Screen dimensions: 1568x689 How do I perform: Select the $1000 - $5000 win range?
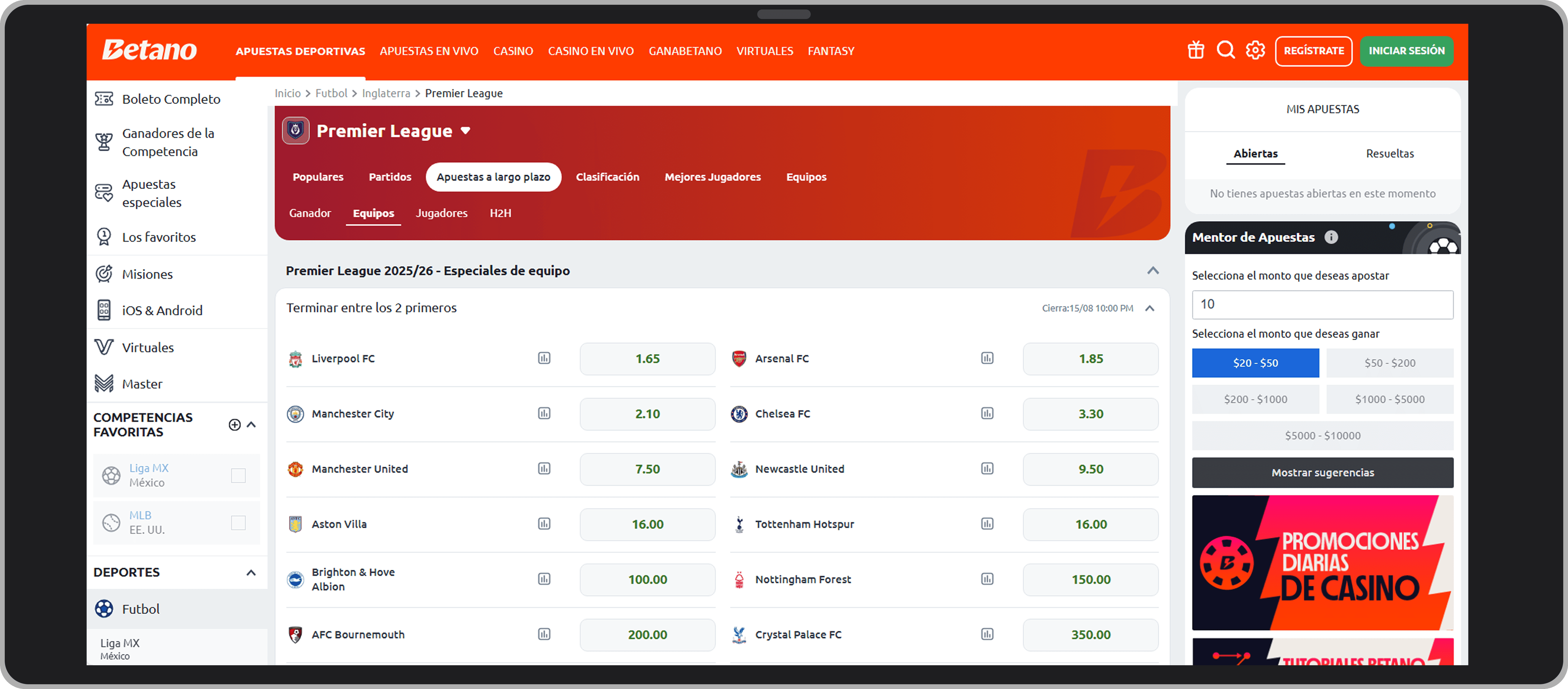click(1390, 399)
